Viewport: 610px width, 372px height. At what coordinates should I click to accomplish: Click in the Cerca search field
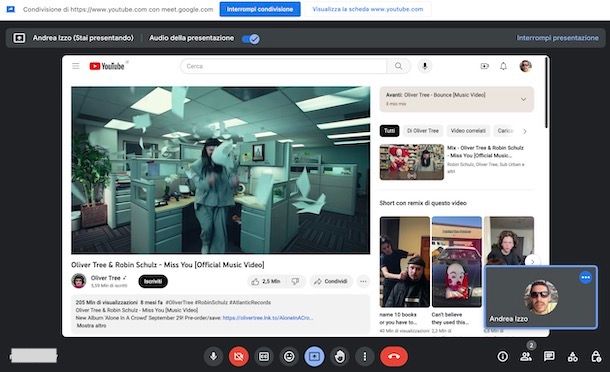(x=284, y=66)
